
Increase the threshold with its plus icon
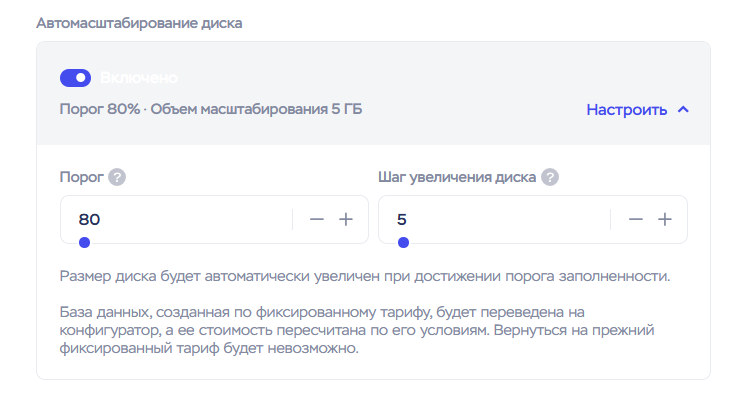[x=346, y=220]
